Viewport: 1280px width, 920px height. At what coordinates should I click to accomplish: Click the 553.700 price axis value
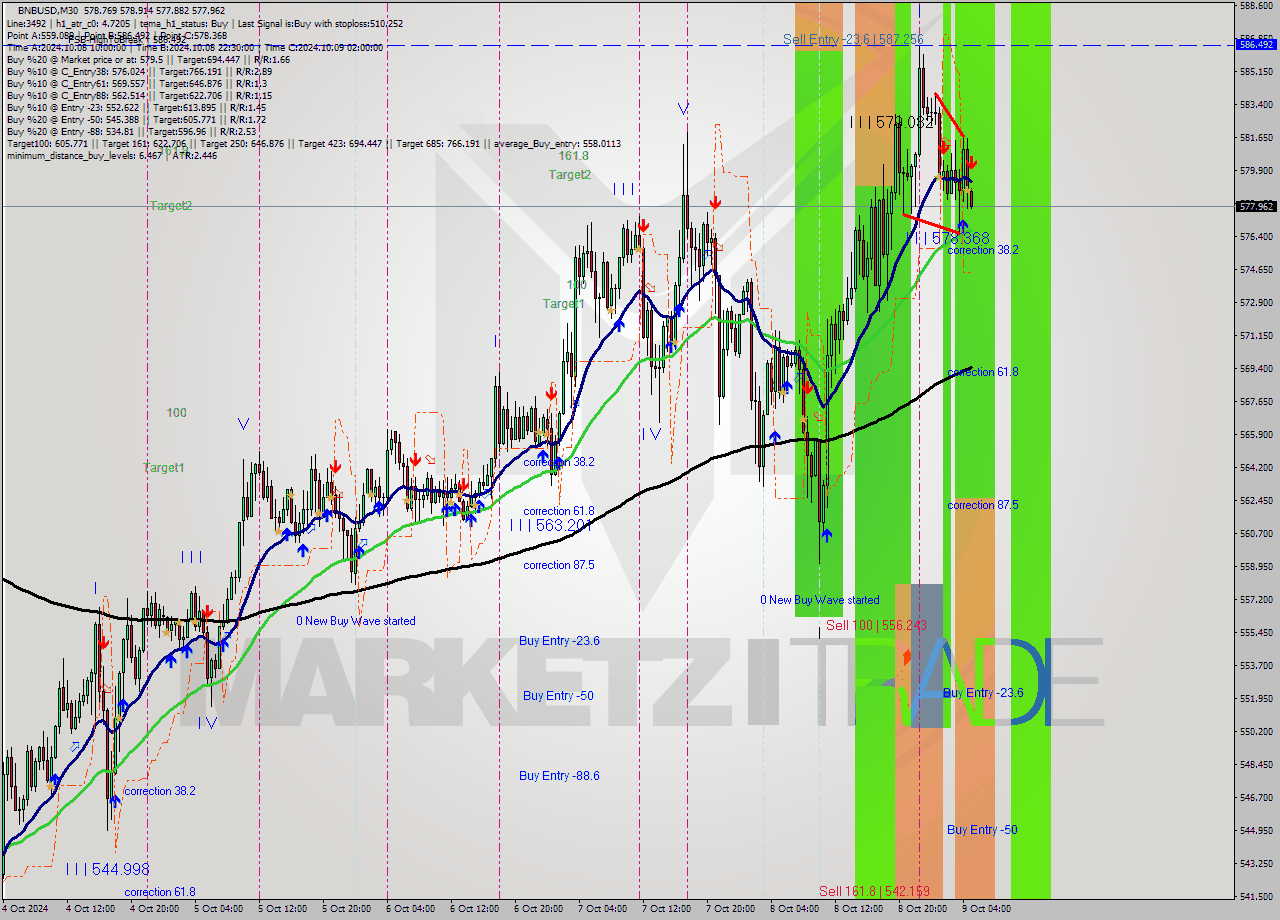(x=1256, y=665)
